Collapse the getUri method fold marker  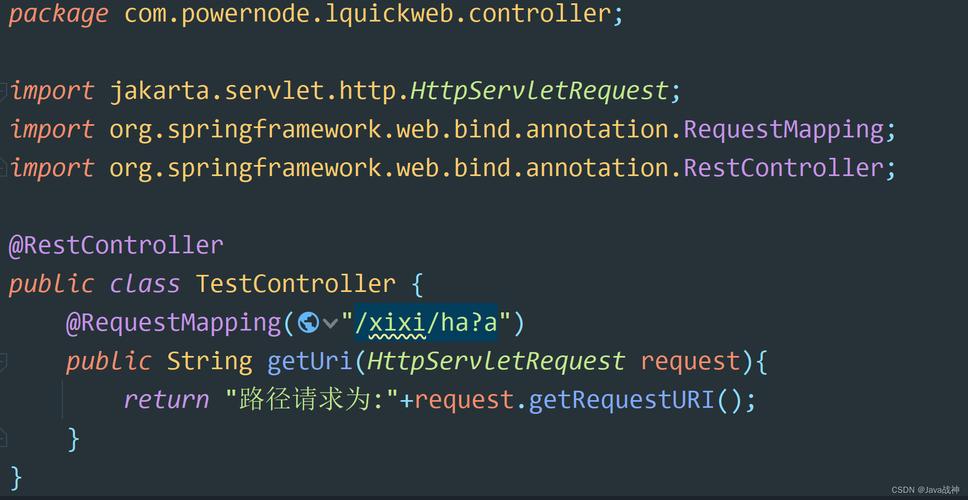tap(2, 362)
